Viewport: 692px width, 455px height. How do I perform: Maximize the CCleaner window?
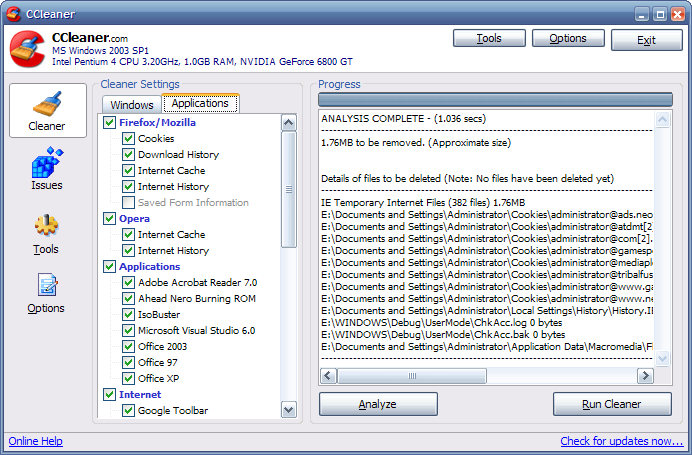660,14
